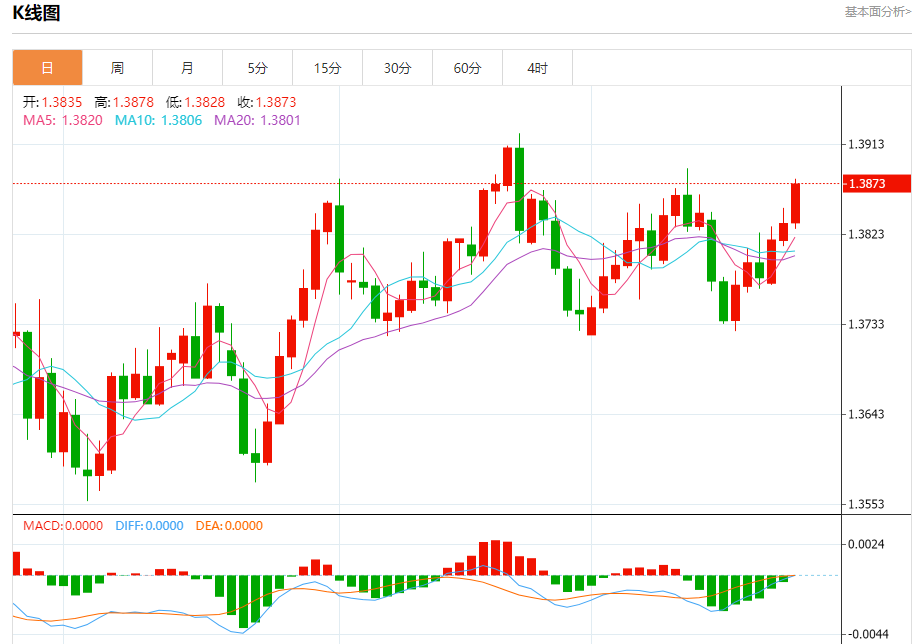This screenshot has width=917, height=644.
Task: Click the 高: 1.3878 high price
Action: point(124,102)
